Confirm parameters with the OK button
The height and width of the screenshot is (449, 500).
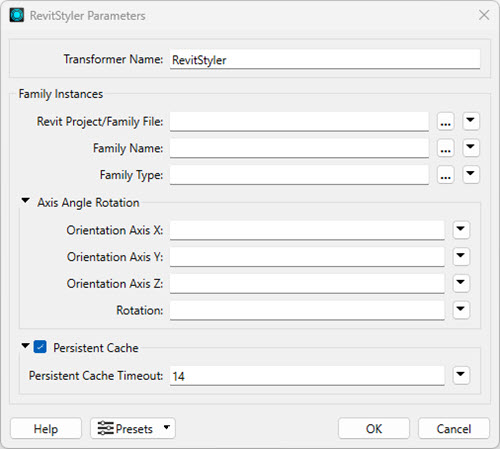(374, 428)
